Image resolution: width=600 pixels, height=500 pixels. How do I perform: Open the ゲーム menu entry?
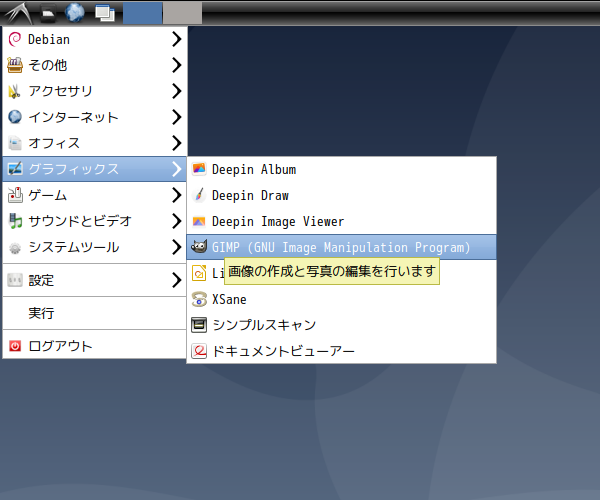point(95,195)
